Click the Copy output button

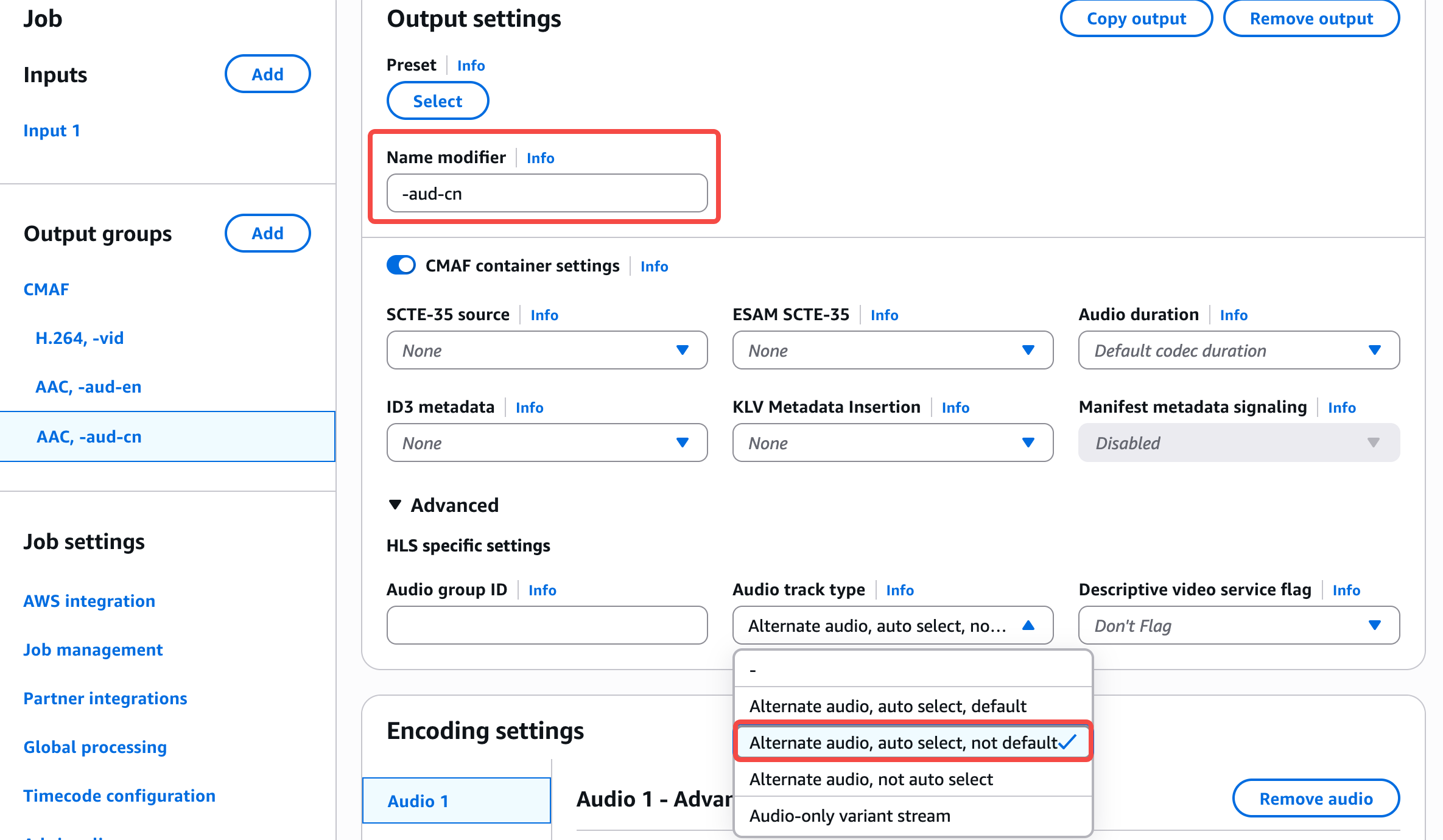tap(1136, 18)
